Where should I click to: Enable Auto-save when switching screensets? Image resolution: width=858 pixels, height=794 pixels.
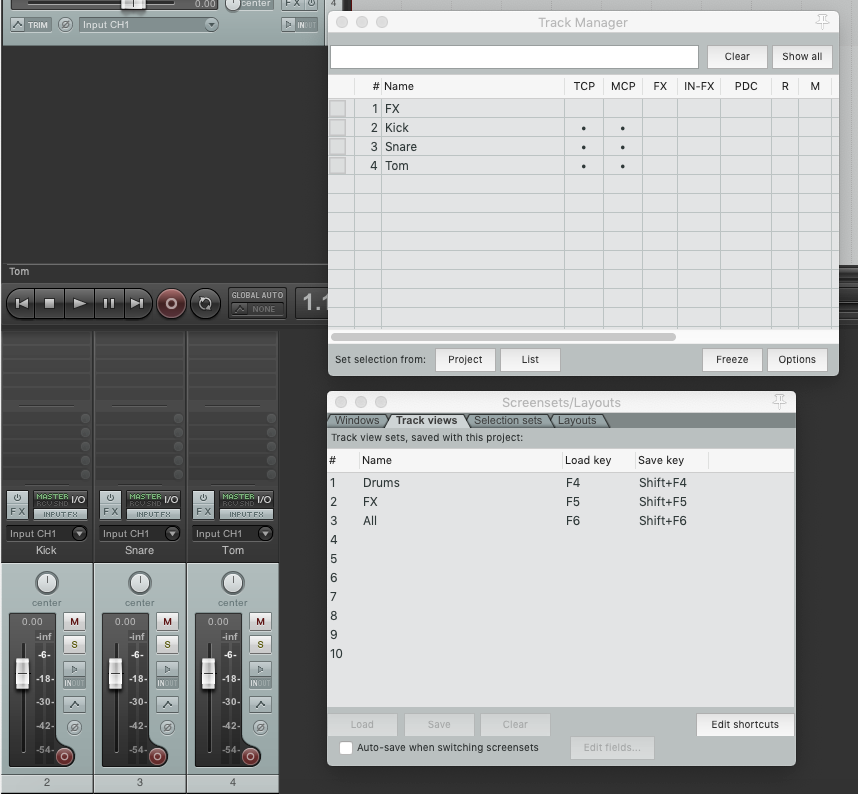pyautogui.click(x=346, y=747)
